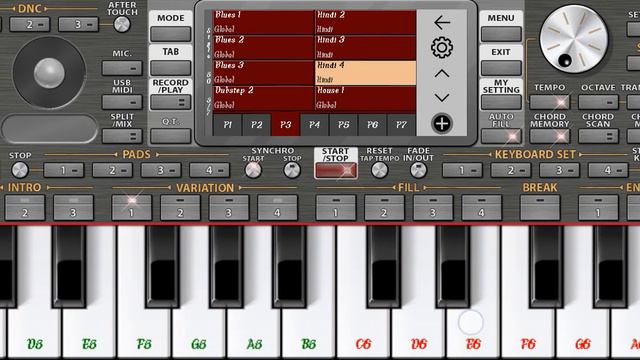Click FILL button 2

[384, 208]
